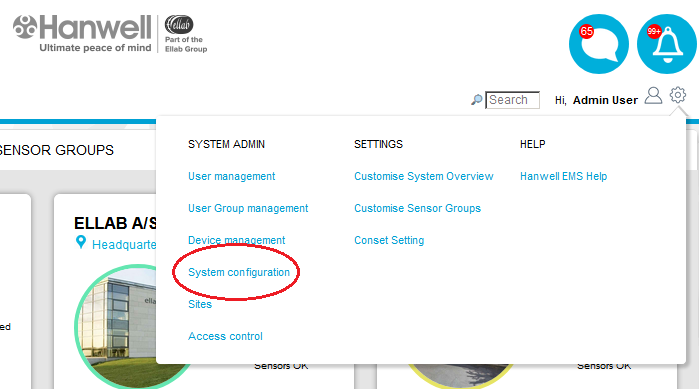699x390 pixels.
Task: Click the Admin User name text
Action: point(605,100)
